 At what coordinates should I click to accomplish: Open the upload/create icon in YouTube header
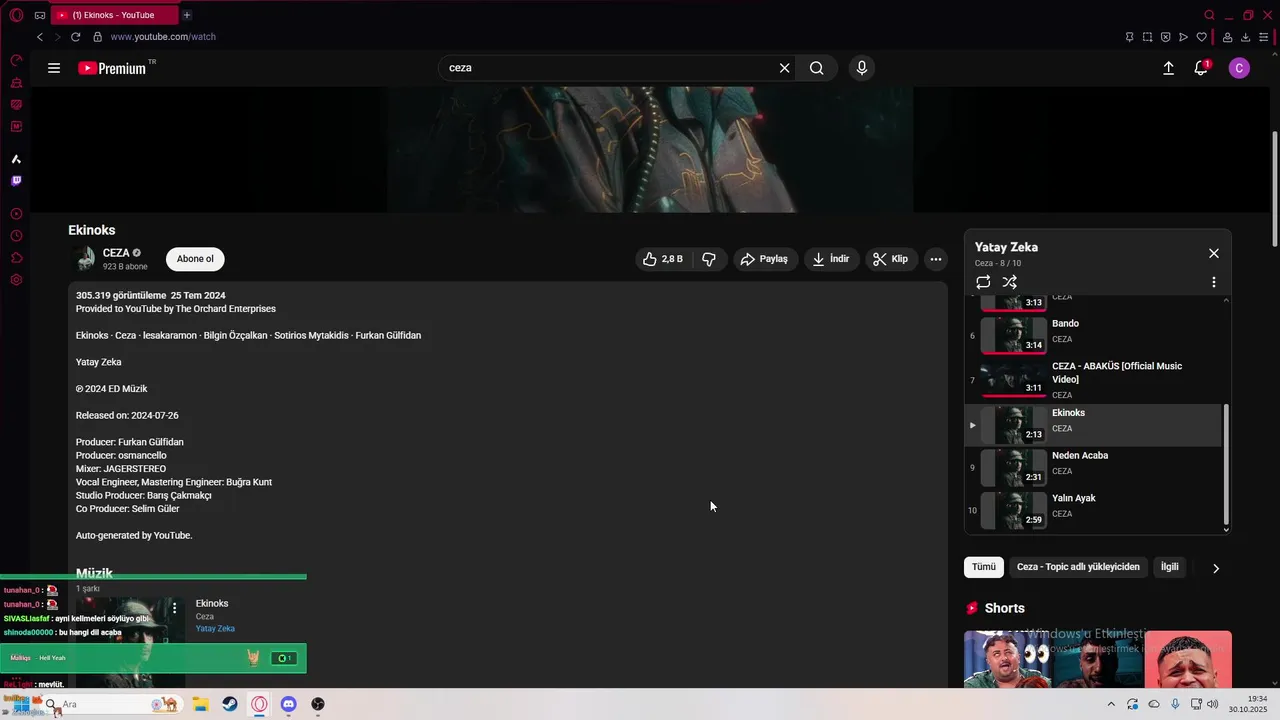(1168, 68)
